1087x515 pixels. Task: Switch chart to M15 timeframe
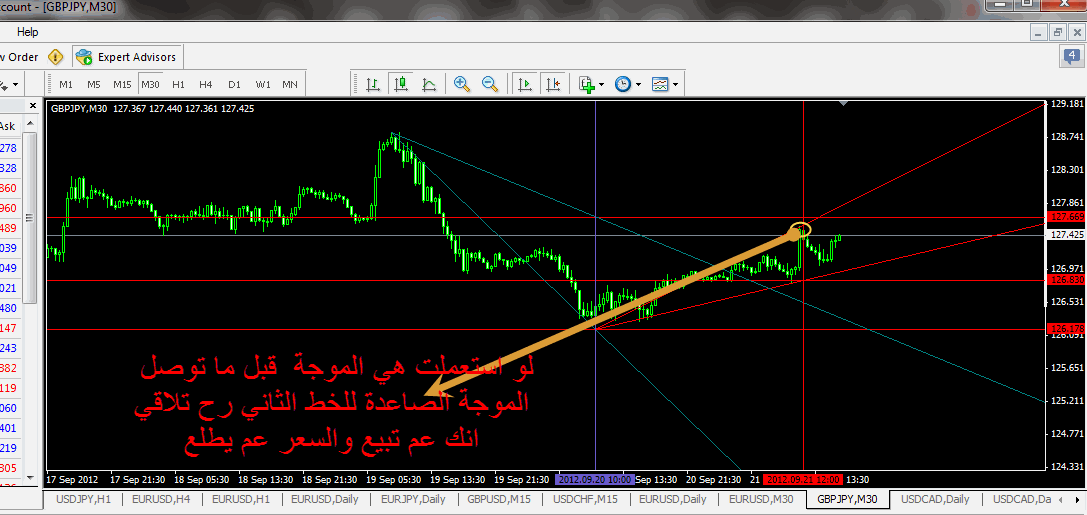(122, 85)
